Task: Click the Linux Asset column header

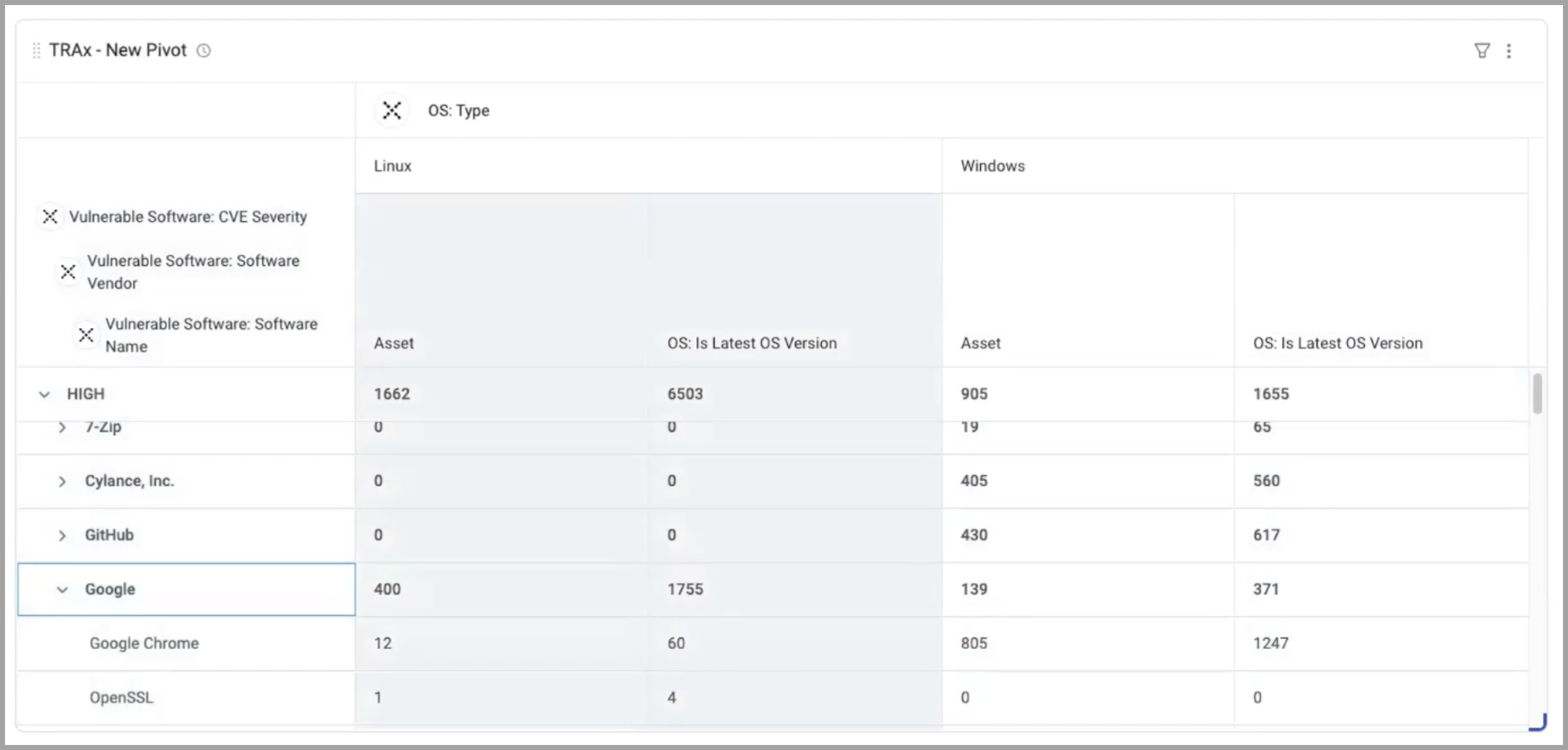Action: click(x=394, y=343)
